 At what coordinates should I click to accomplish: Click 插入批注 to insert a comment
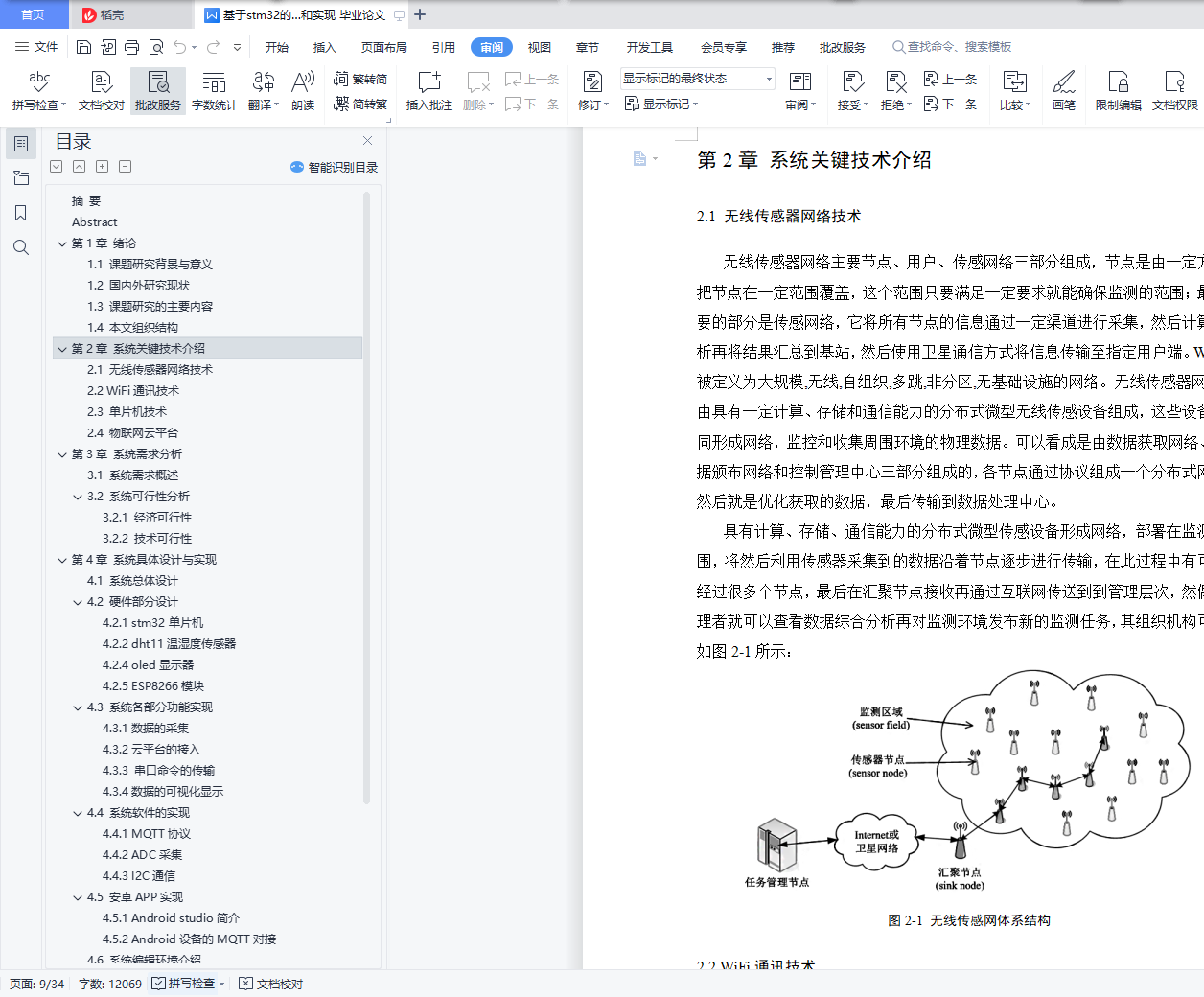(x=428, y=91)
